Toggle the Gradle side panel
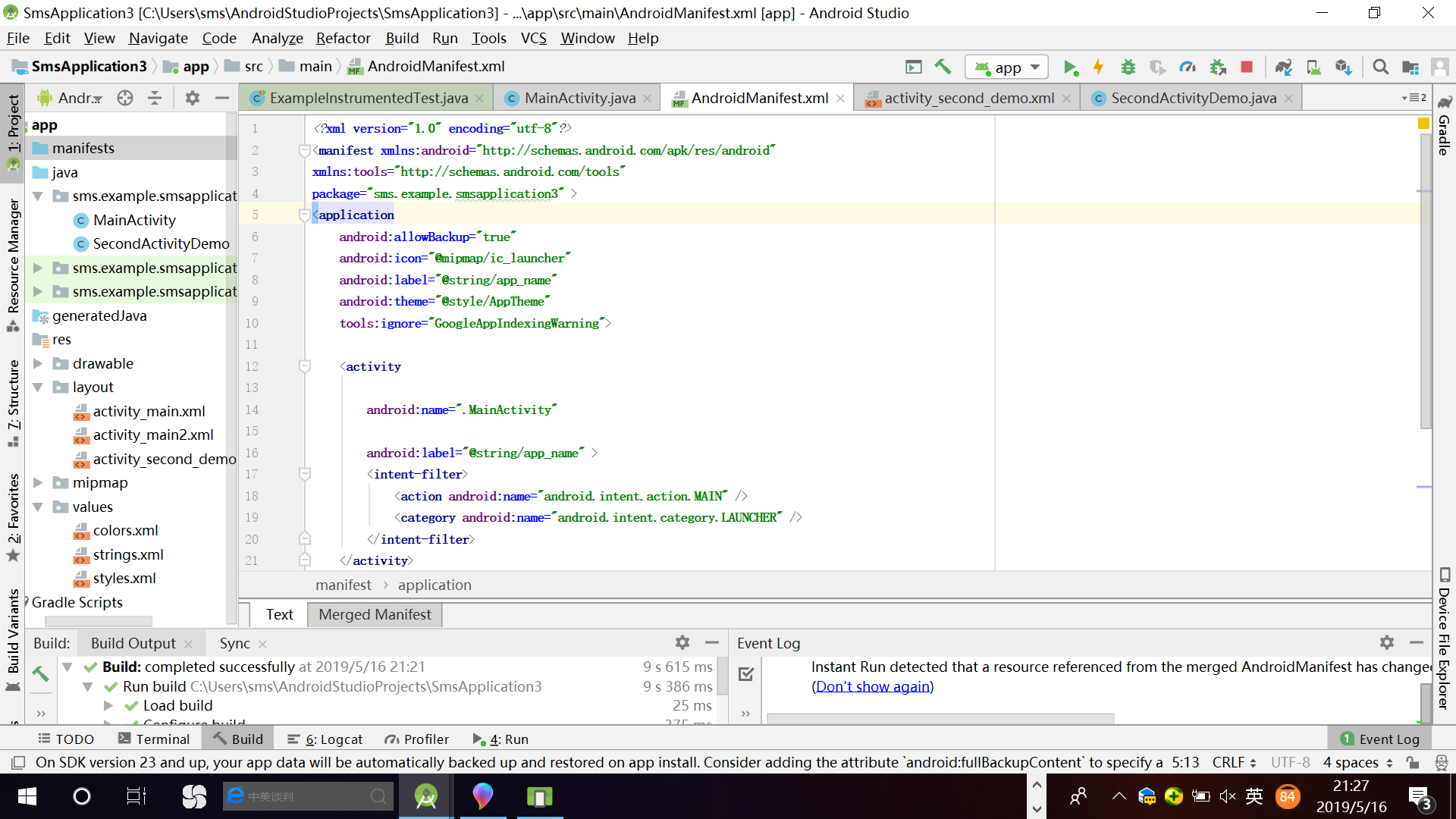Image resolution: width=1456 pixels, height=819 pixels. [1445, 126]
